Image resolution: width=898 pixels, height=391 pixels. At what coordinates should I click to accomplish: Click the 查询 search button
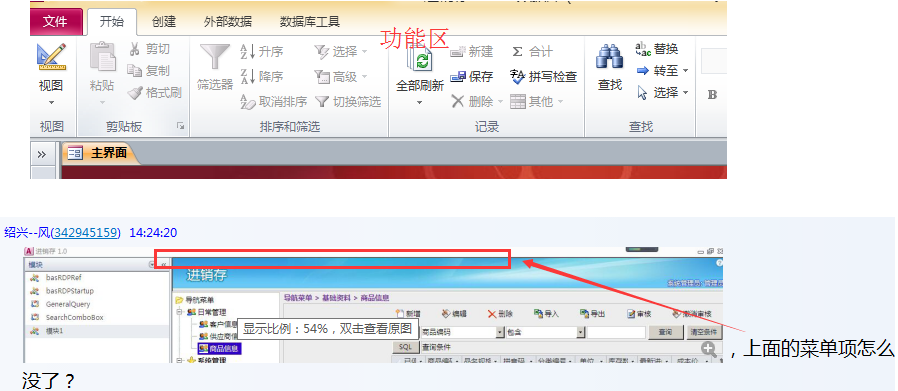(x=665, y=332)
